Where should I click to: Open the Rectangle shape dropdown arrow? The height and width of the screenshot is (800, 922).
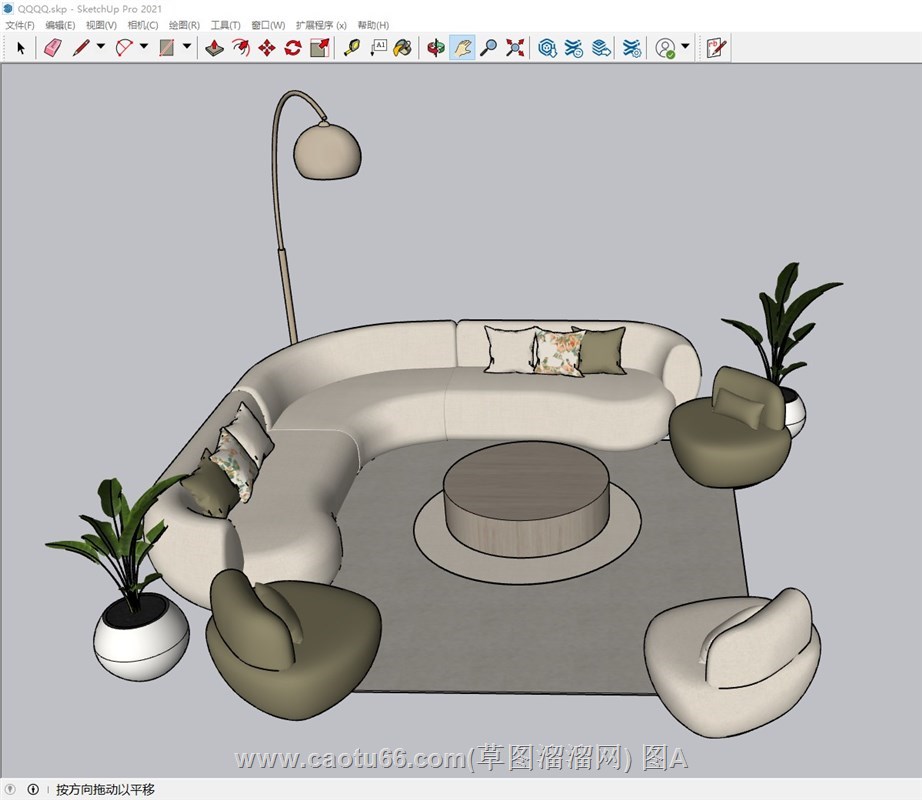tap(187, 47)
